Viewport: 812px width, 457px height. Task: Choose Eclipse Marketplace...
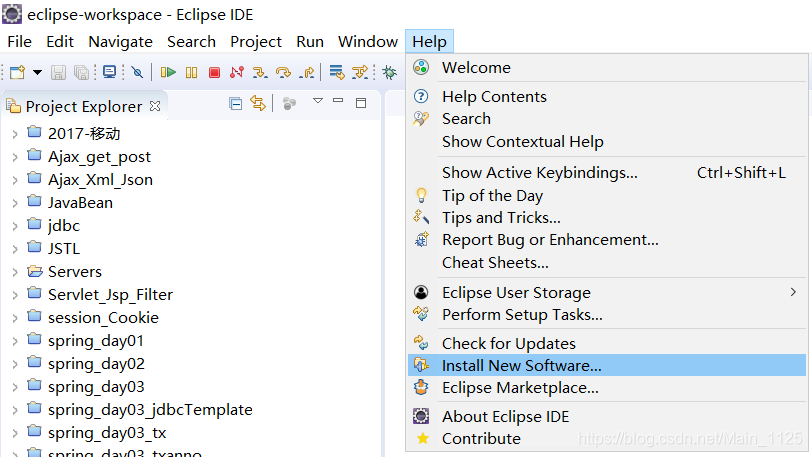click(607, 388)
